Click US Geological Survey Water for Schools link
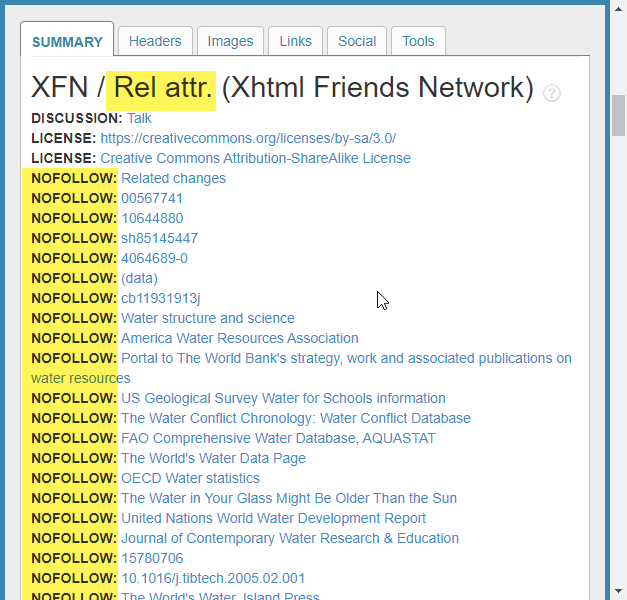The image size is (627, 600). click(x=283, y=398)
